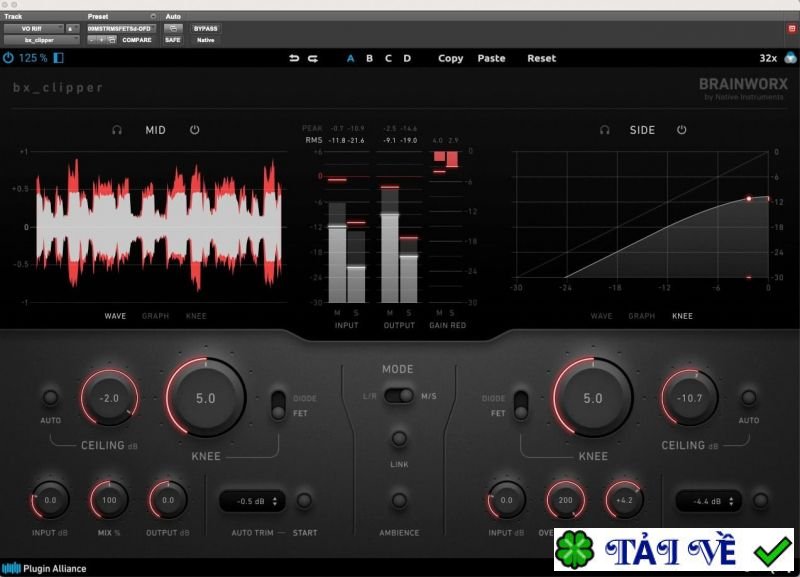Open the 32x oversampling menu
Viewport: 800px width, 577px height.
[768, 58]
